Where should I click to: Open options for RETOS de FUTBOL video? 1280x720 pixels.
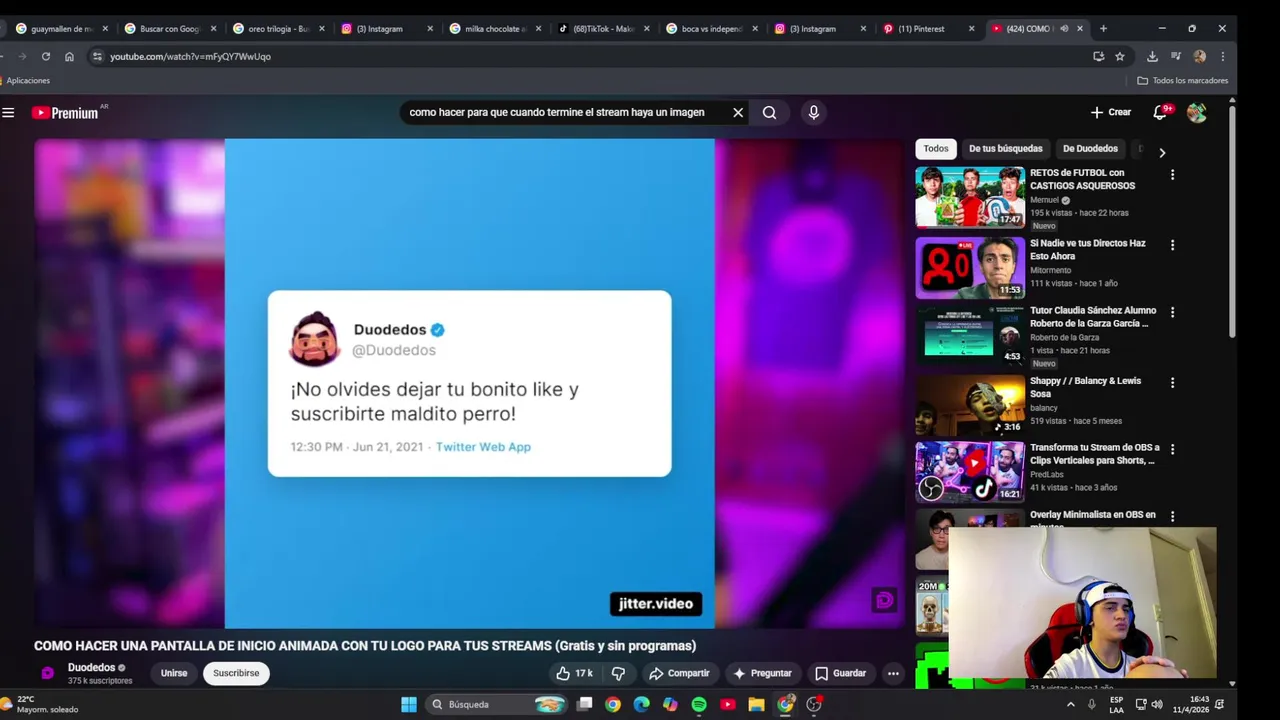tap(1172, 175)
